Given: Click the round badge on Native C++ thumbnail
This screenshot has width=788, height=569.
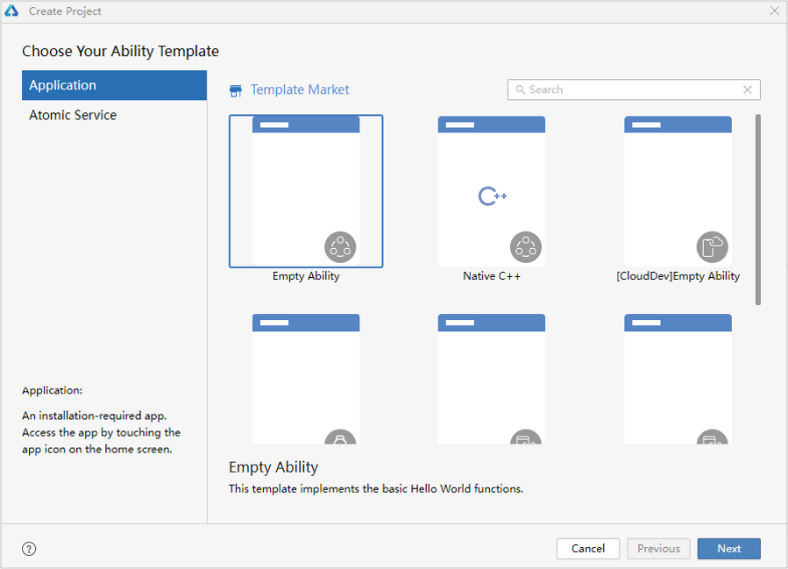Looking at the screenshot, I should [526, 246].
